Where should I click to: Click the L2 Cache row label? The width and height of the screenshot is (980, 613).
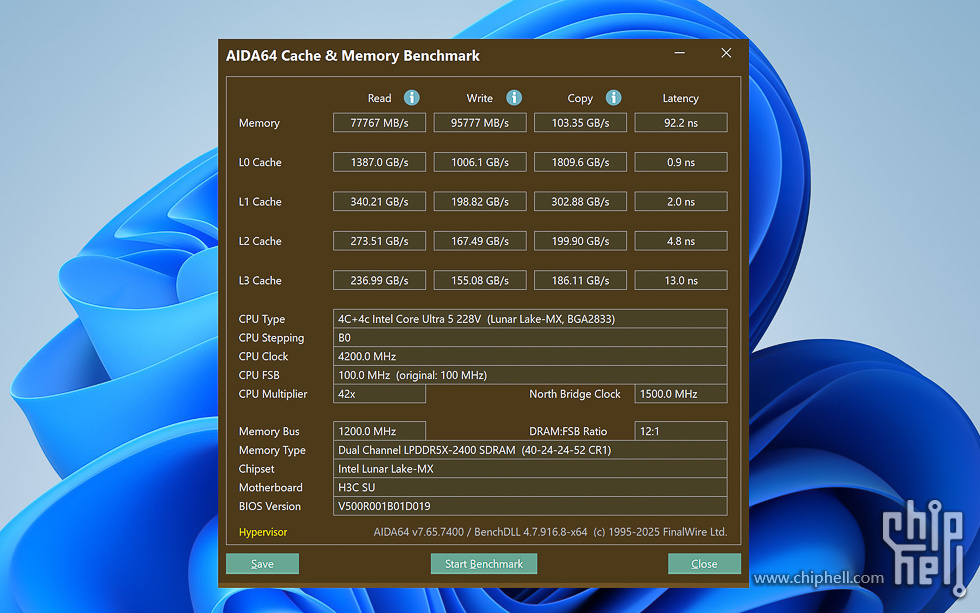[260, 241]
